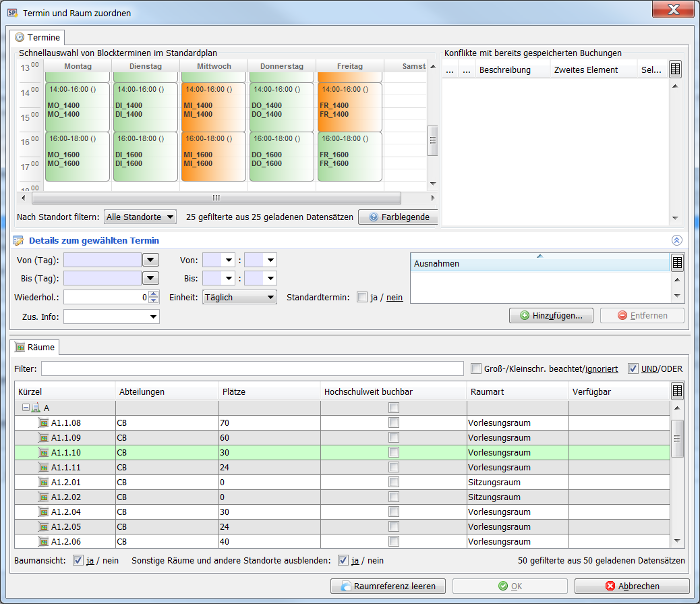
Task: Click the schedule horizontal scrollbar
Action: pos(216,198)
